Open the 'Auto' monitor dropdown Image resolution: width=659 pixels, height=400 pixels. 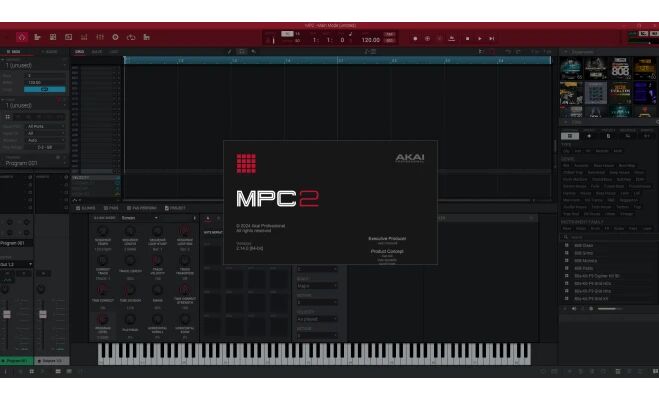pos(45,140)
